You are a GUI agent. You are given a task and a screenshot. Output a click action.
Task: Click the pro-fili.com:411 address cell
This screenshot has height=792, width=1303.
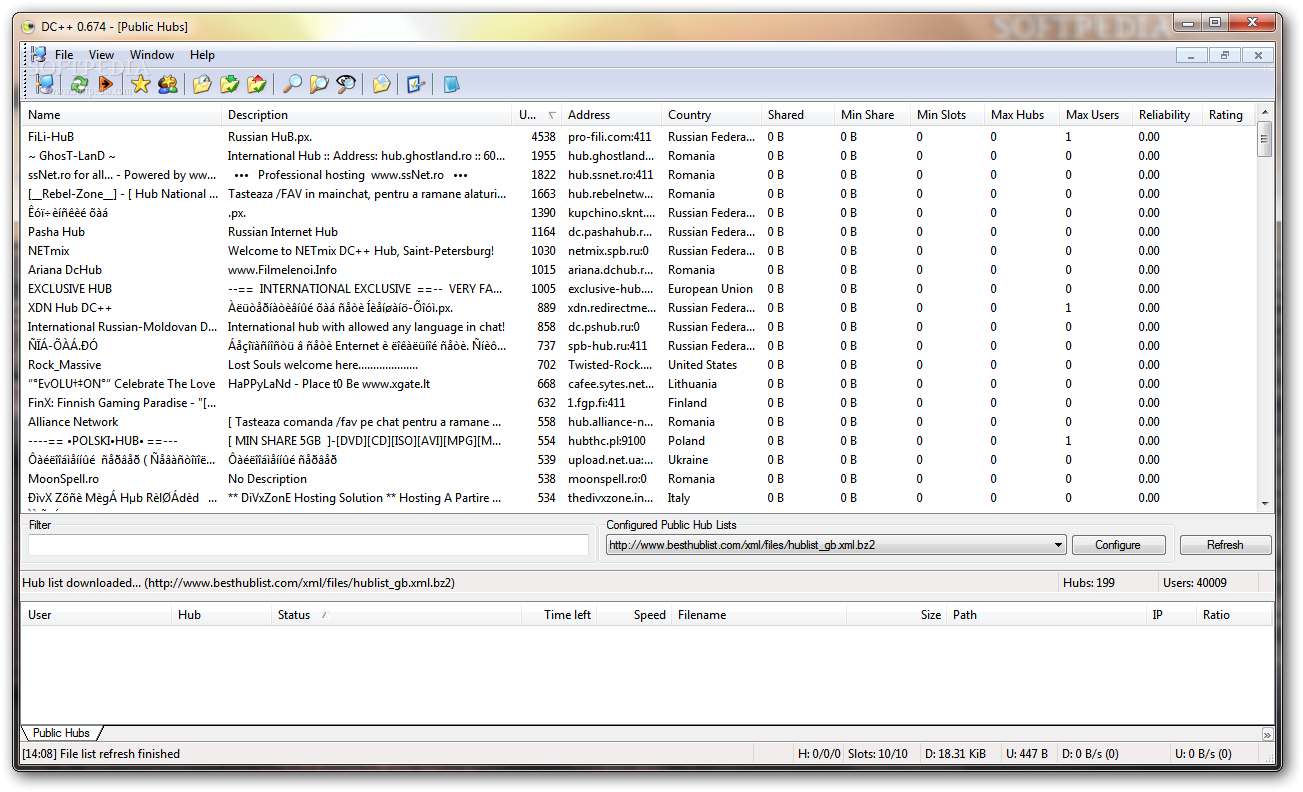coord(609,137)
